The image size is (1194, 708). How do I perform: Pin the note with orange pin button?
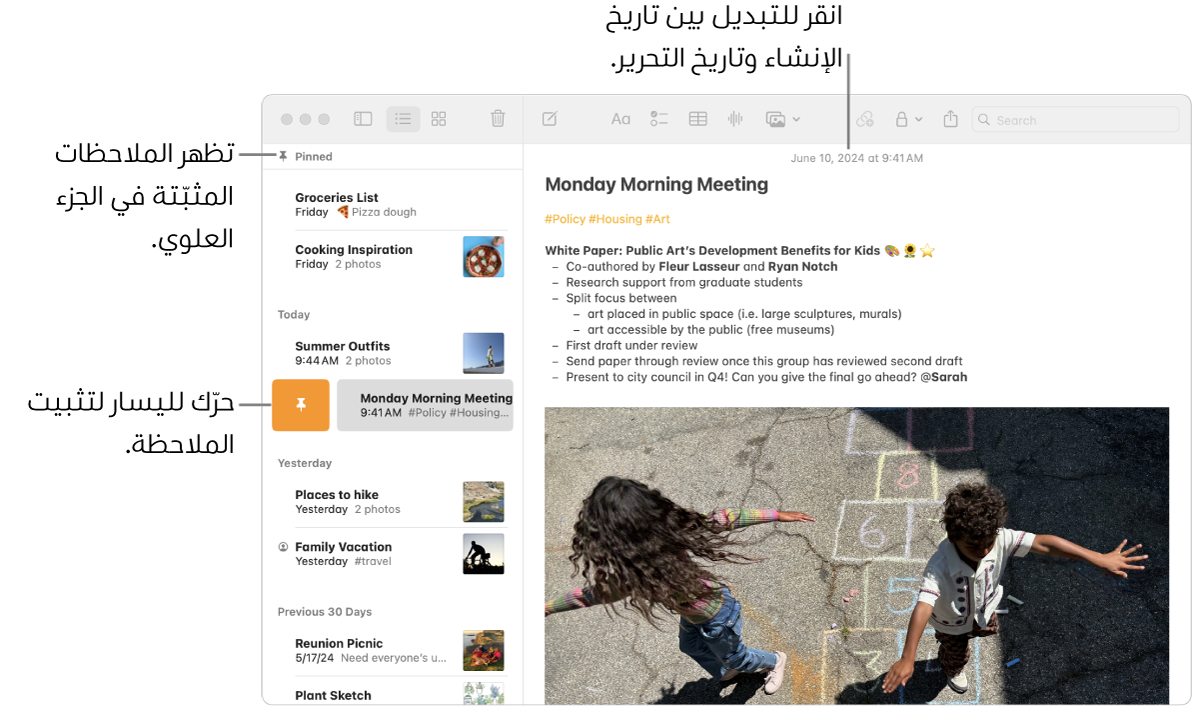coord(300,405)
